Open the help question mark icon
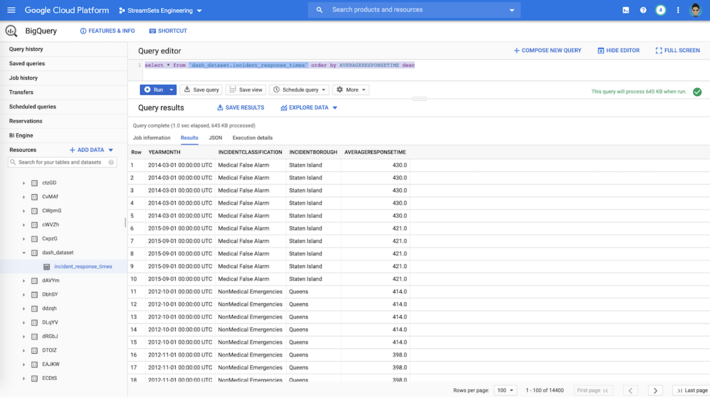 (x=643, y=10)
